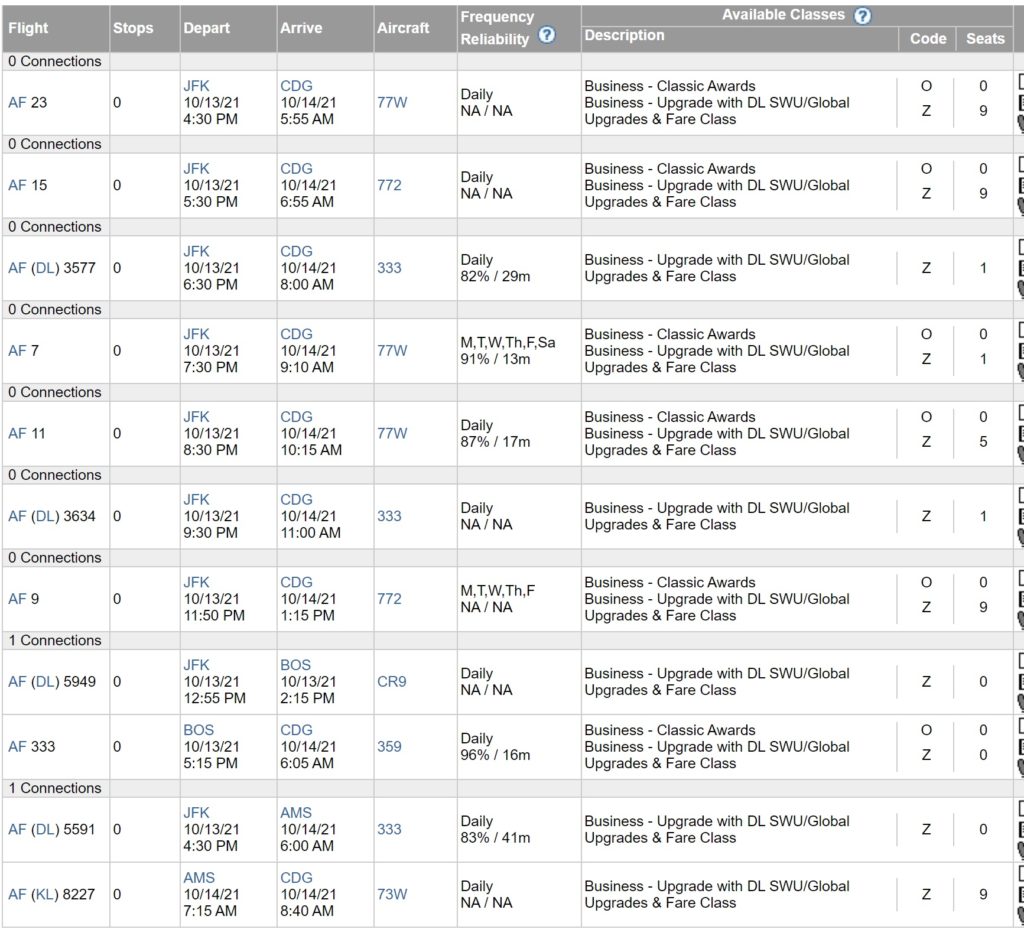
Task: Open the CR9 aircraft link
Action: click(x=391, y=682)
